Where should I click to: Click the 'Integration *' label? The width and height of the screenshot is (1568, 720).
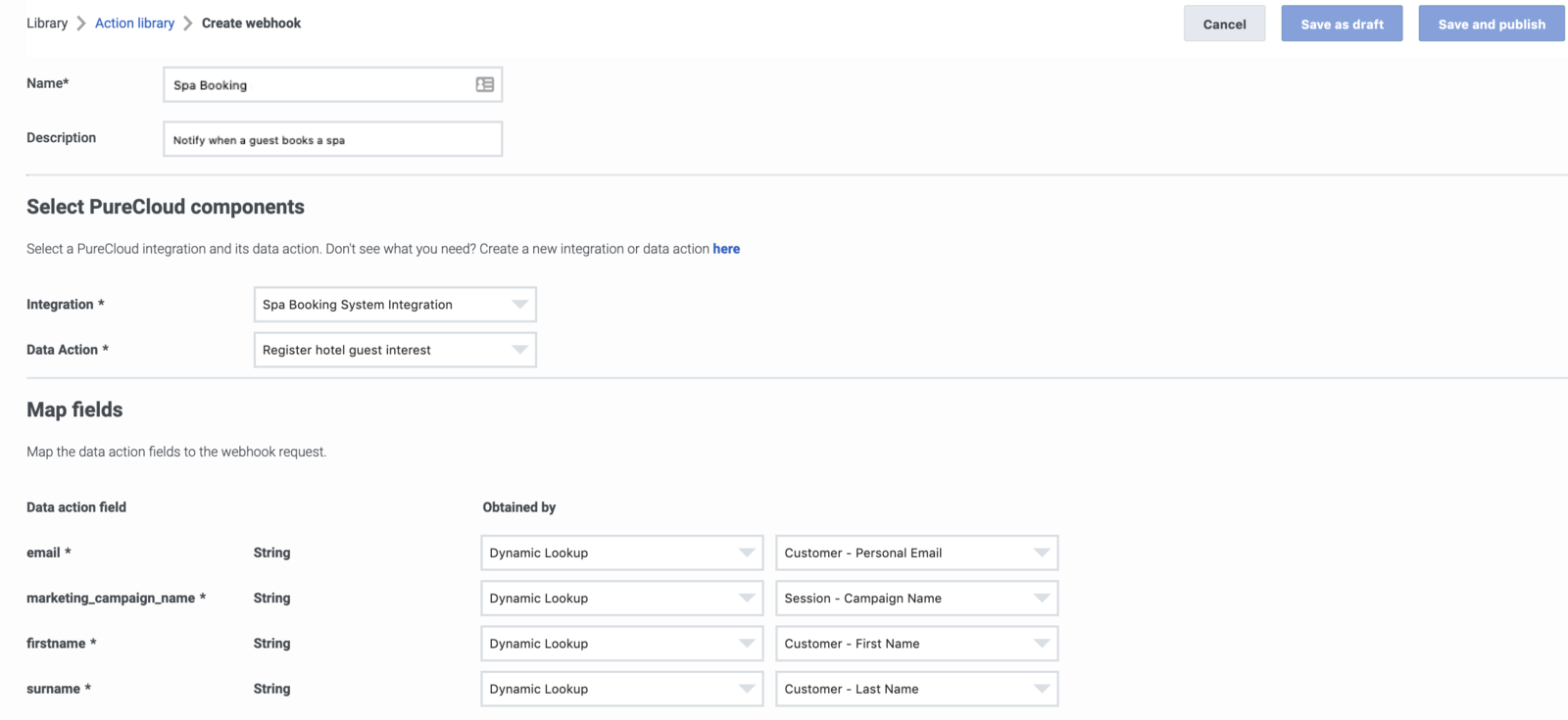(66, 305)
